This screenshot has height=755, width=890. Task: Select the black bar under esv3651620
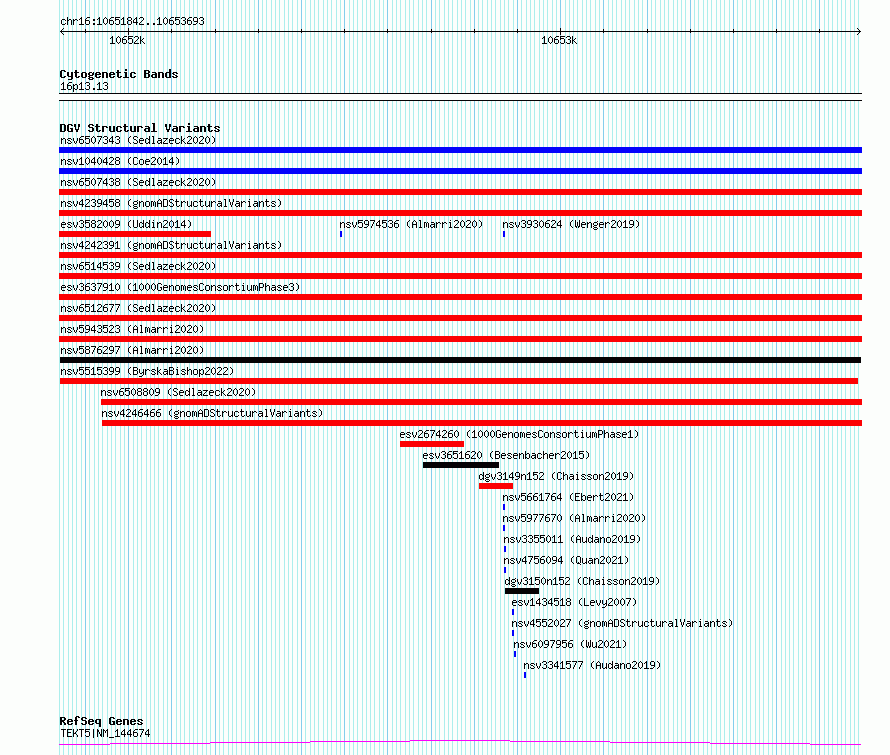(461, 465)
